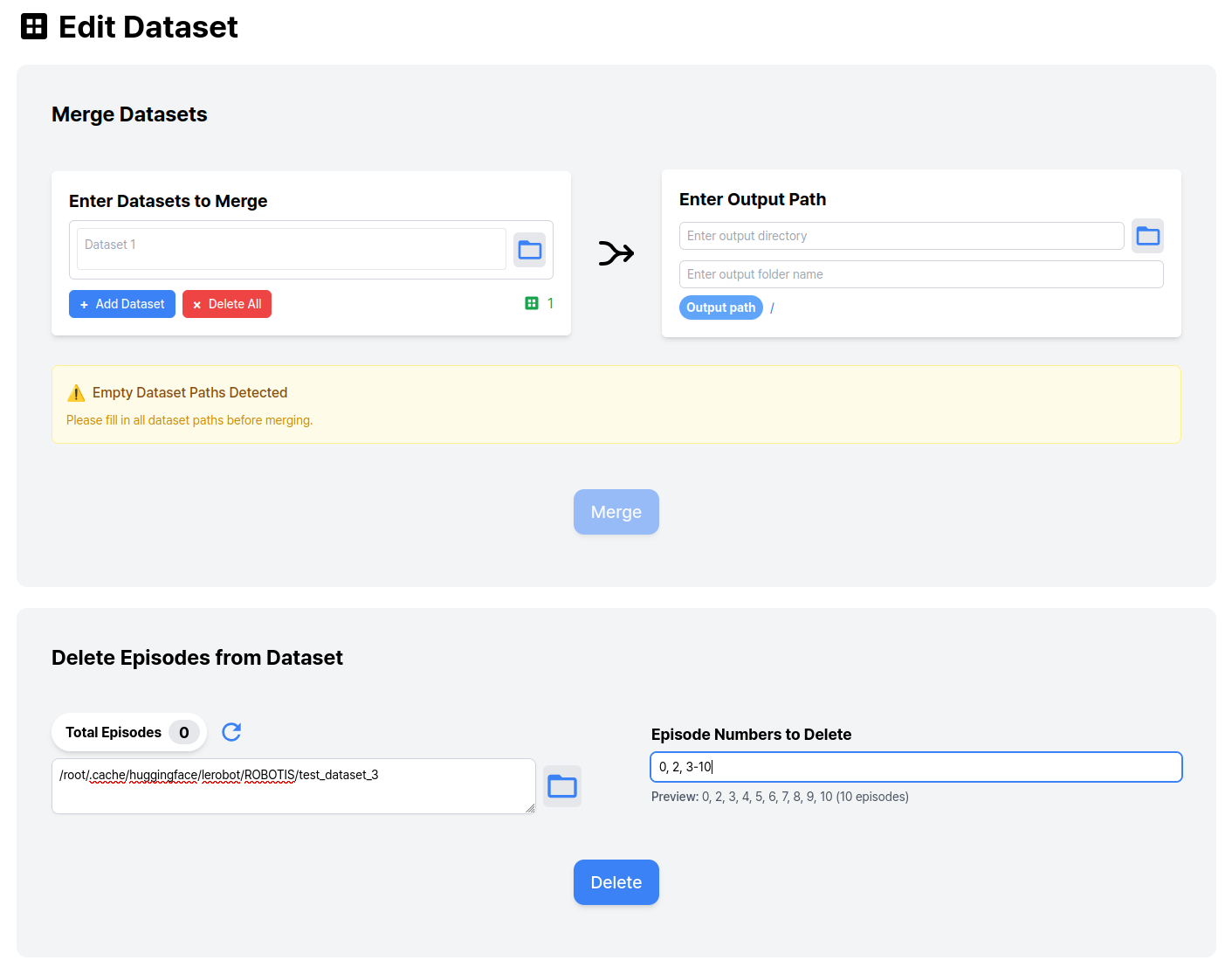
Task: Click the episode preview text below the delete field
Action: (780, 796)
